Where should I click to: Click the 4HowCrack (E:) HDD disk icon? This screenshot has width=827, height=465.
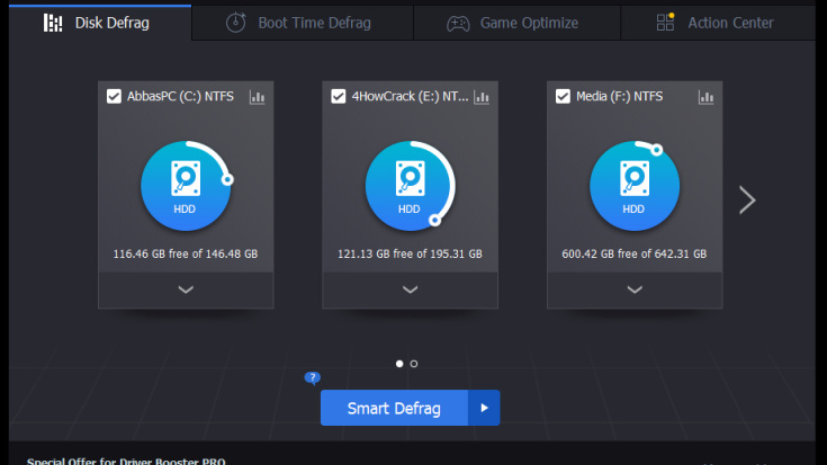tap(409, 187)
